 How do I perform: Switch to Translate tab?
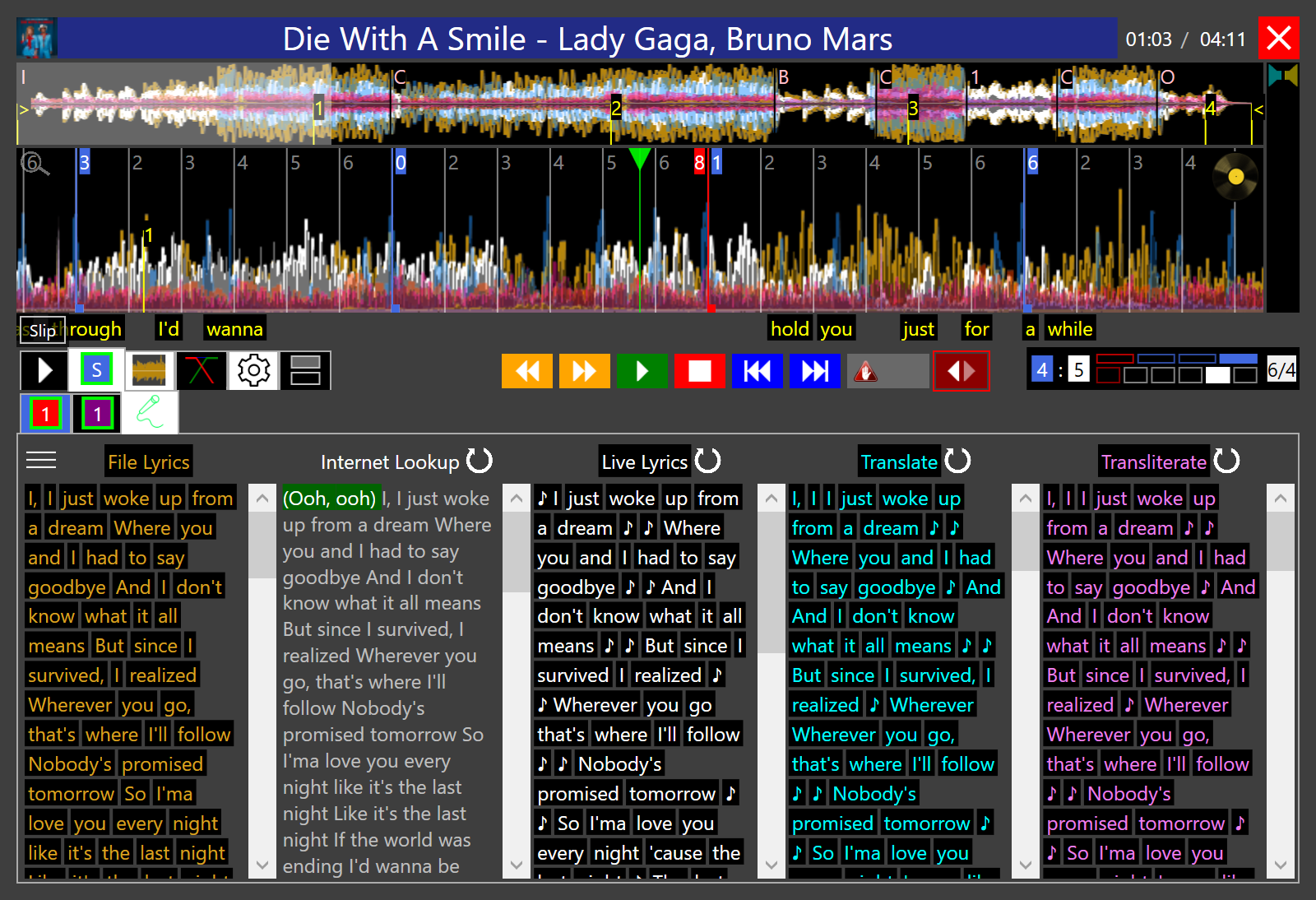pyautogui.click(x=899, y=462)
